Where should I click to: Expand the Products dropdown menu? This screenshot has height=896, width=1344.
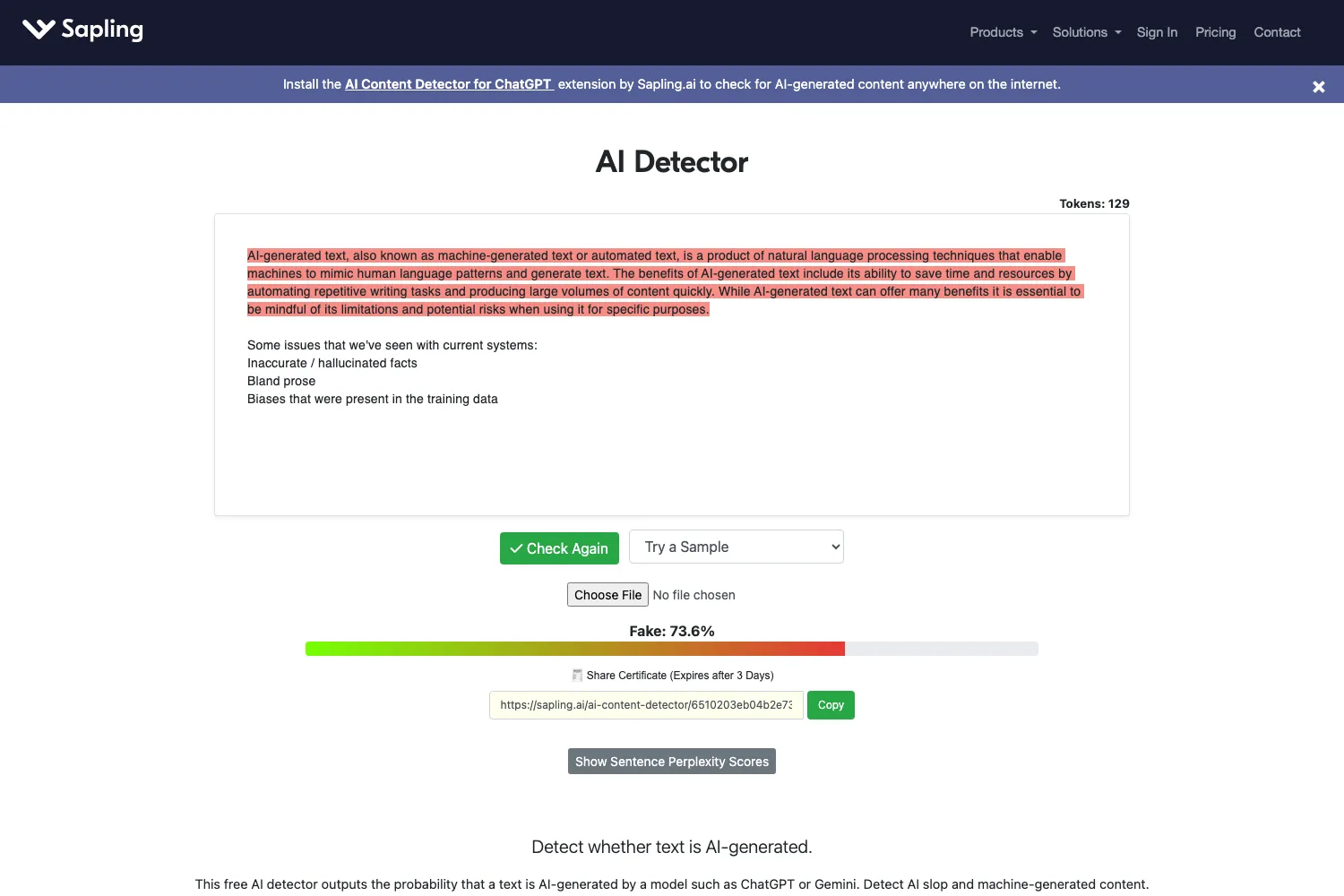click(x=1004, y=32)
